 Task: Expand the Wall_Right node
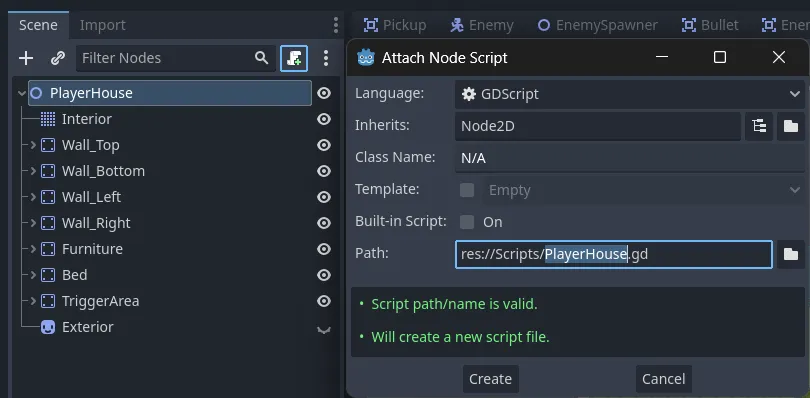tap(33, 223)
